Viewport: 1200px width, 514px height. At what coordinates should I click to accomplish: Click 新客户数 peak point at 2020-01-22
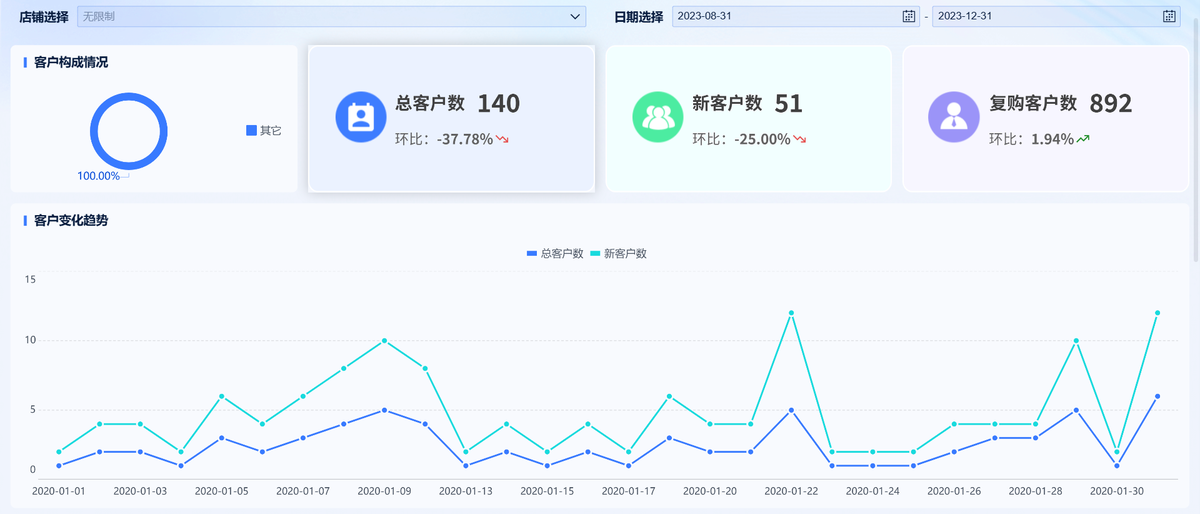(791, 313)
